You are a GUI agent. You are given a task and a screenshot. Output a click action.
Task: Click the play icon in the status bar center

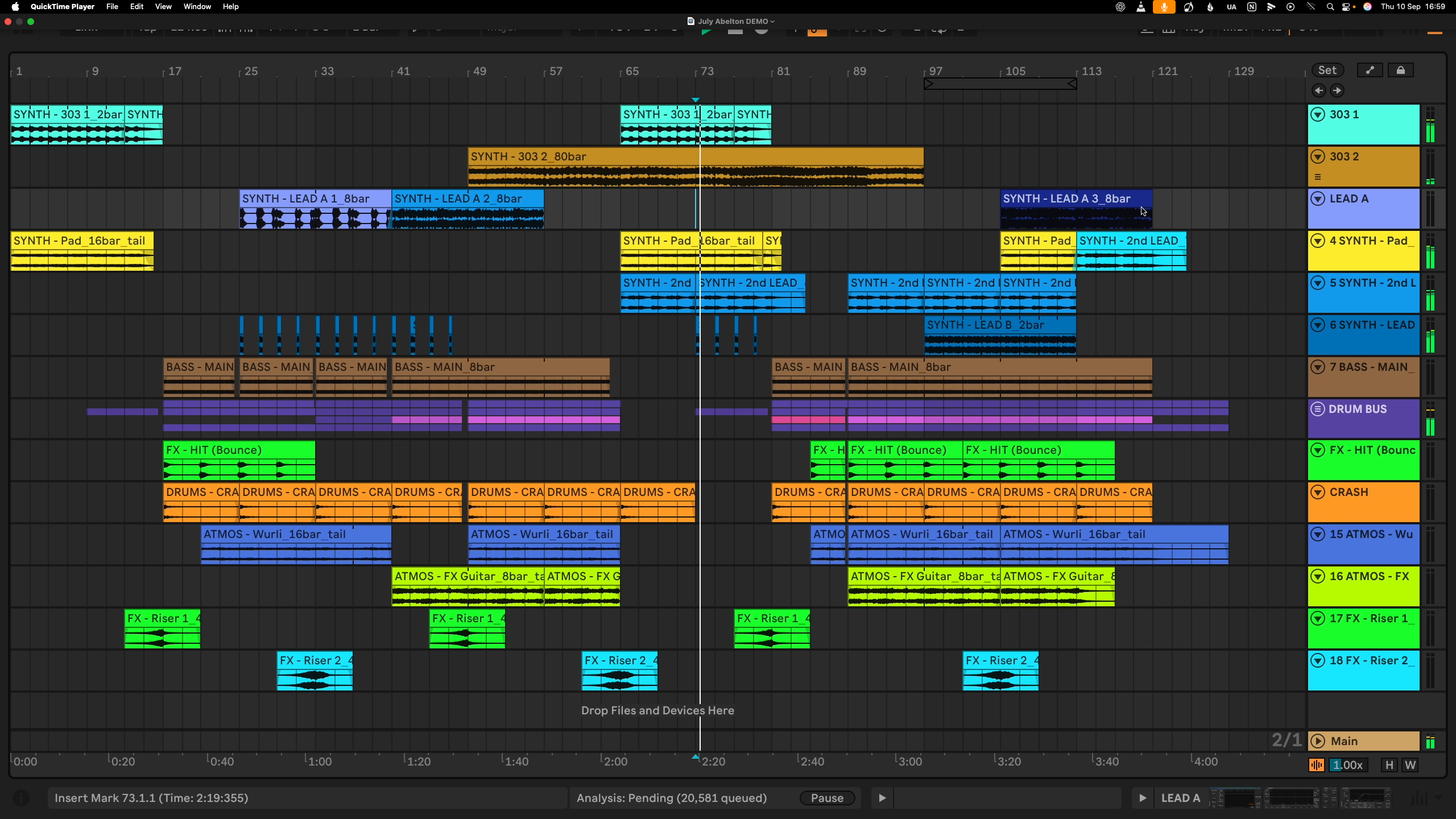click(x=882, y=798)
